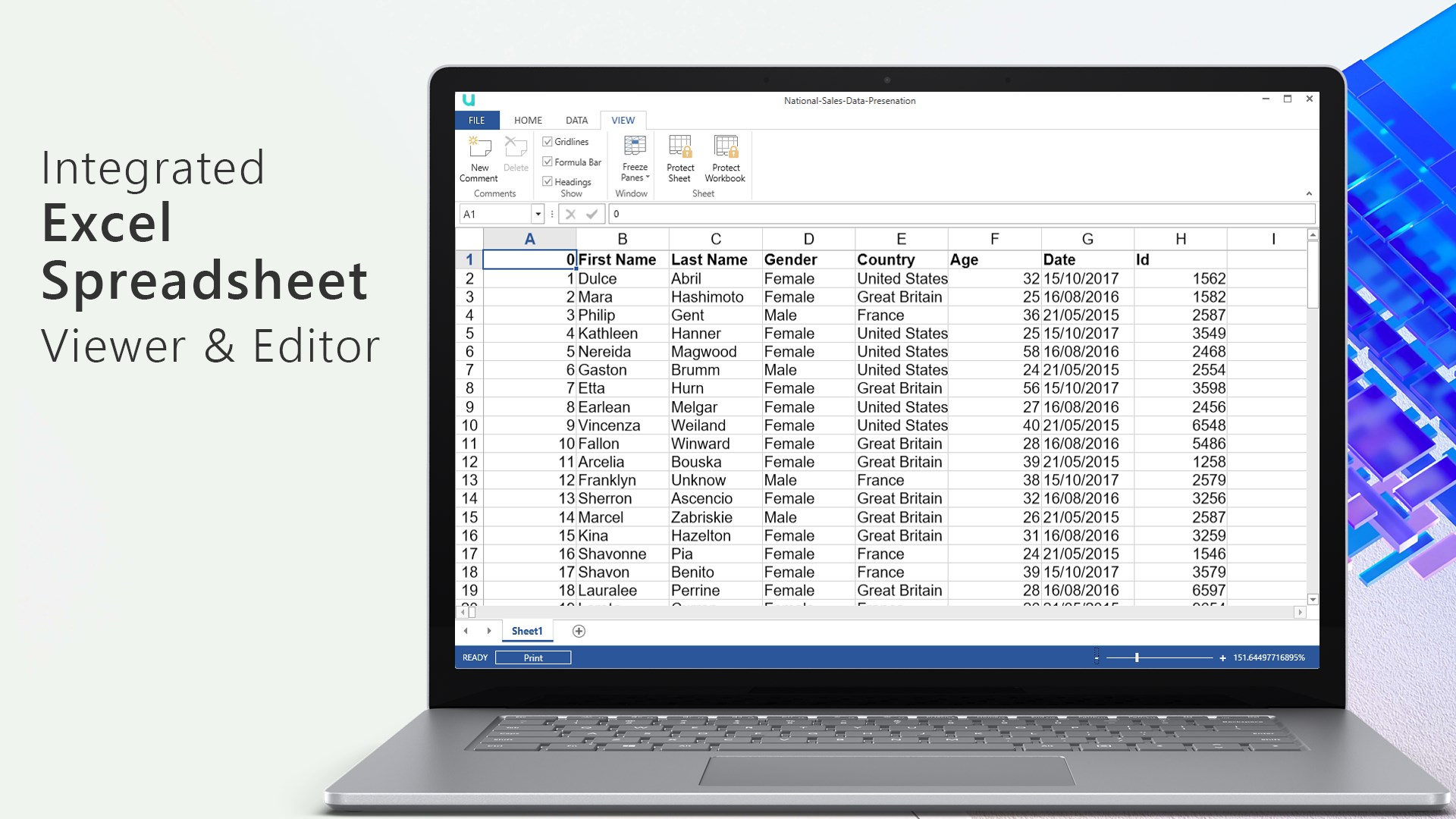This screenshot has width=1456, height=819.
Task: Click the zoom in plus icon
Action: [1222, 658]
